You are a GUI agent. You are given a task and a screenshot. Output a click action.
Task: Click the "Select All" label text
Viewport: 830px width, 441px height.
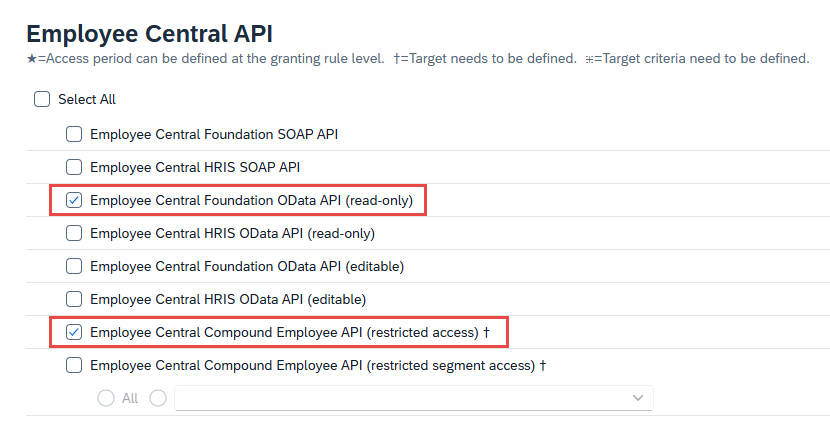coord(87,100)
